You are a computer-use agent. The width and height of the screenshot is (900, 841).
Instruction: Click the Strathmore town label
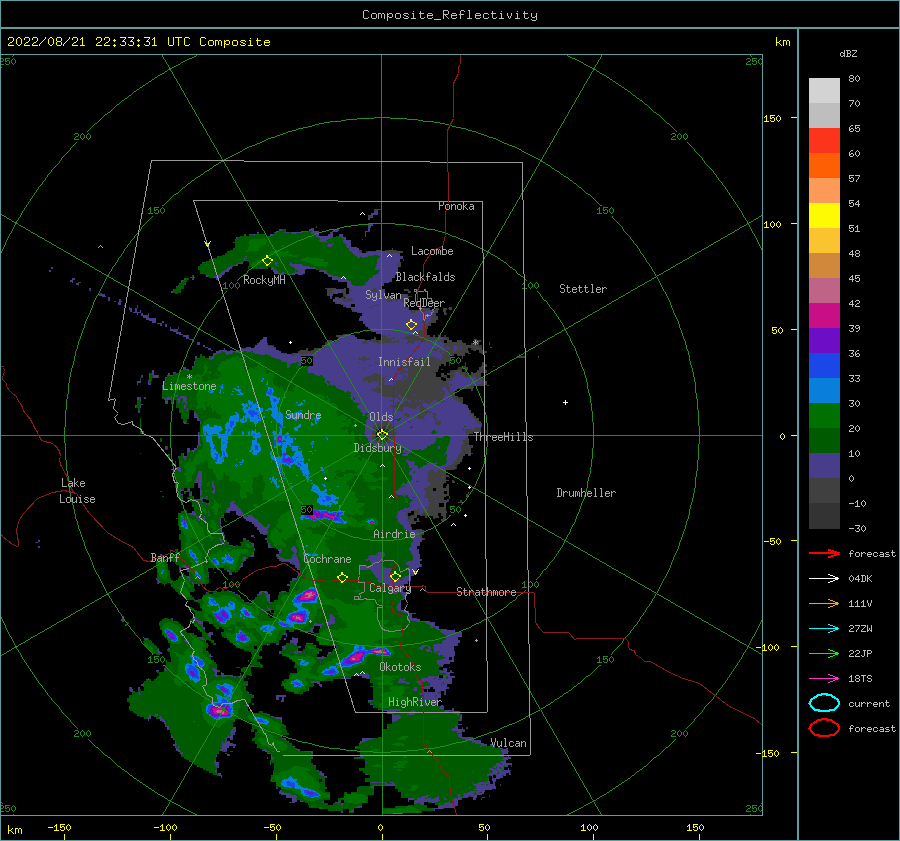tap(486, 592)
